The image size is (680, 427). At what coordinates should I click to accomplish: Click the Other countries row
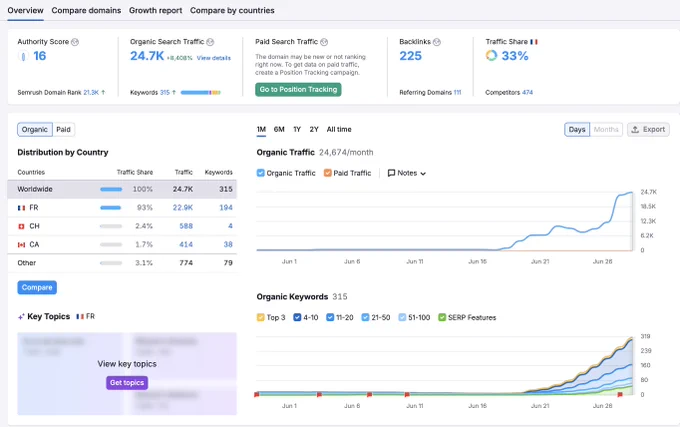point(122,263)
